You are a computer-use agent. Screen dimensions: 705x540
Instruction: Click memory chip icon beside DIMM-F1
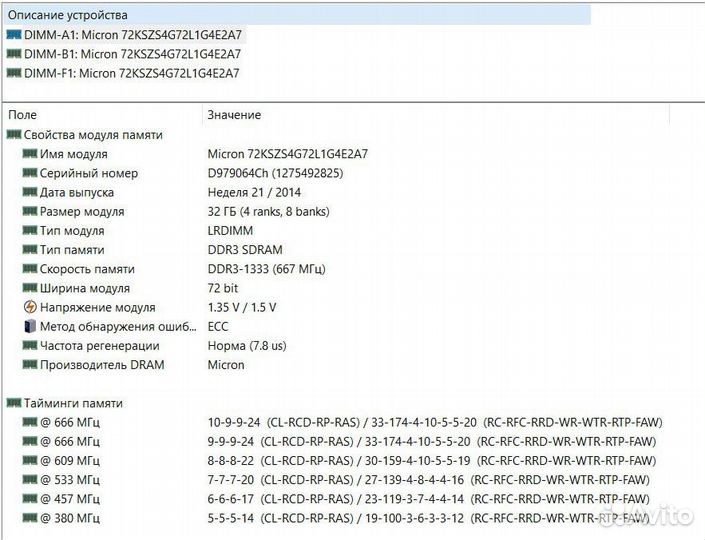point(13,73)
